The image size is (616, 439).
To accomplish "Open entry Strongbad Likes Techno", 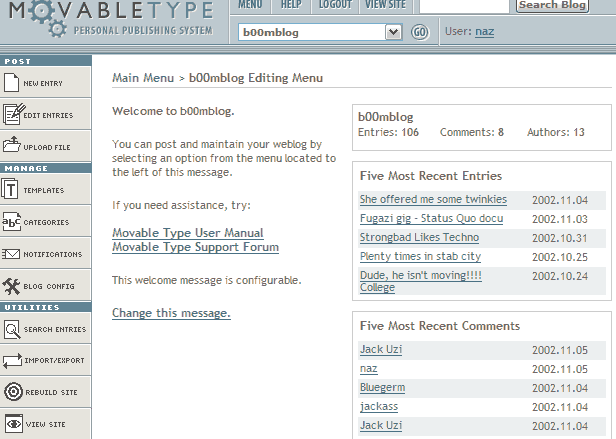I will click(x=419, y=237).
